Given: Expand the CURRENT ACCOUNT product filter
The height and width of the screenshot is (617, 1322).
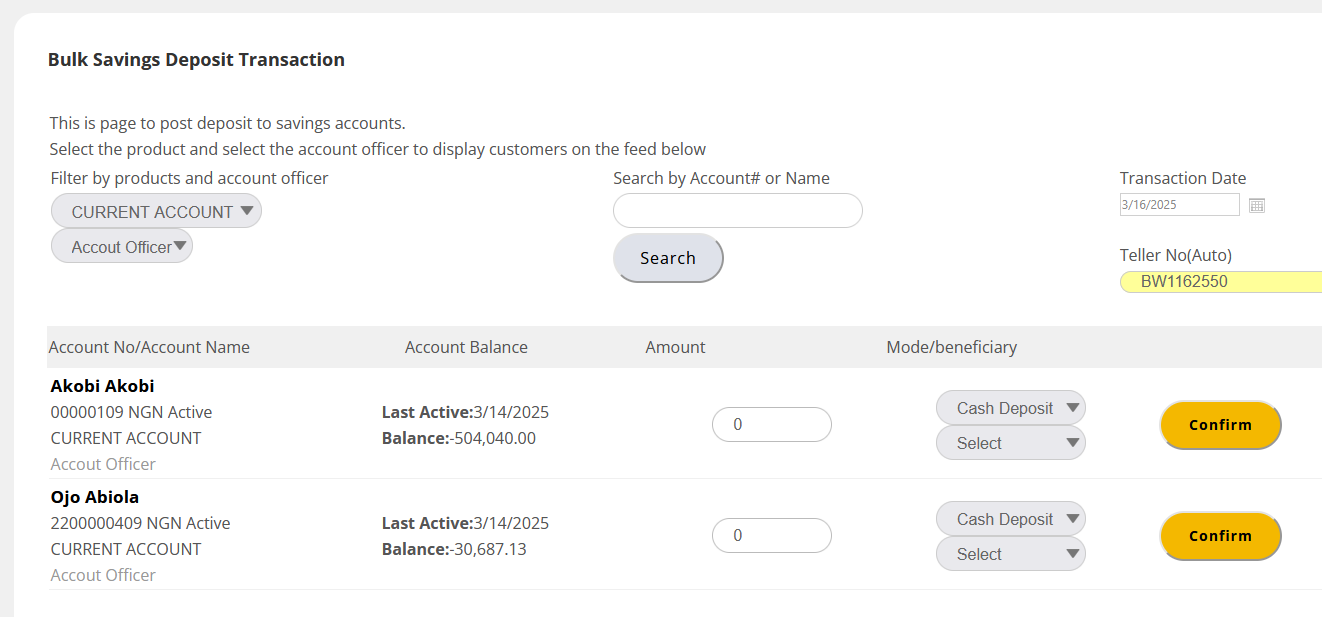Looking at the screenshot, I should pos(156,211).
